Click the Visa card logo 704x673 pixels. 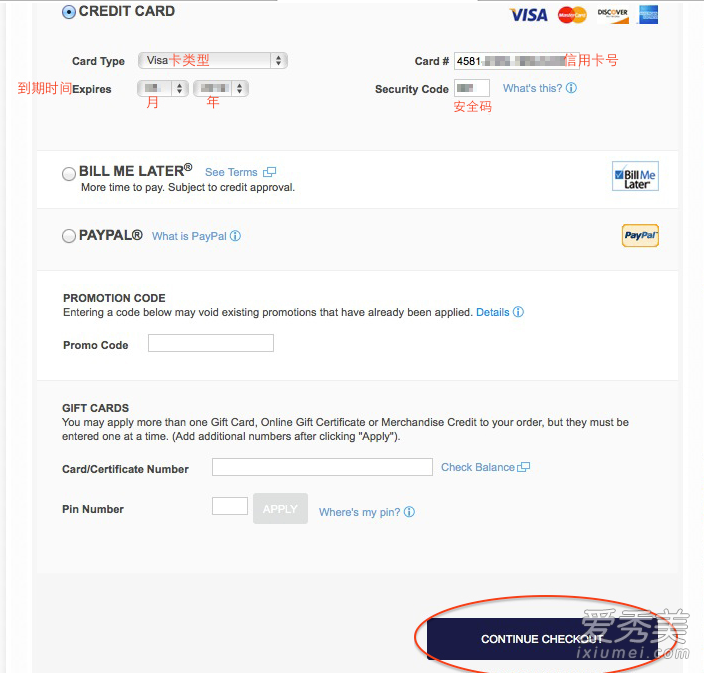coord(528,15)
